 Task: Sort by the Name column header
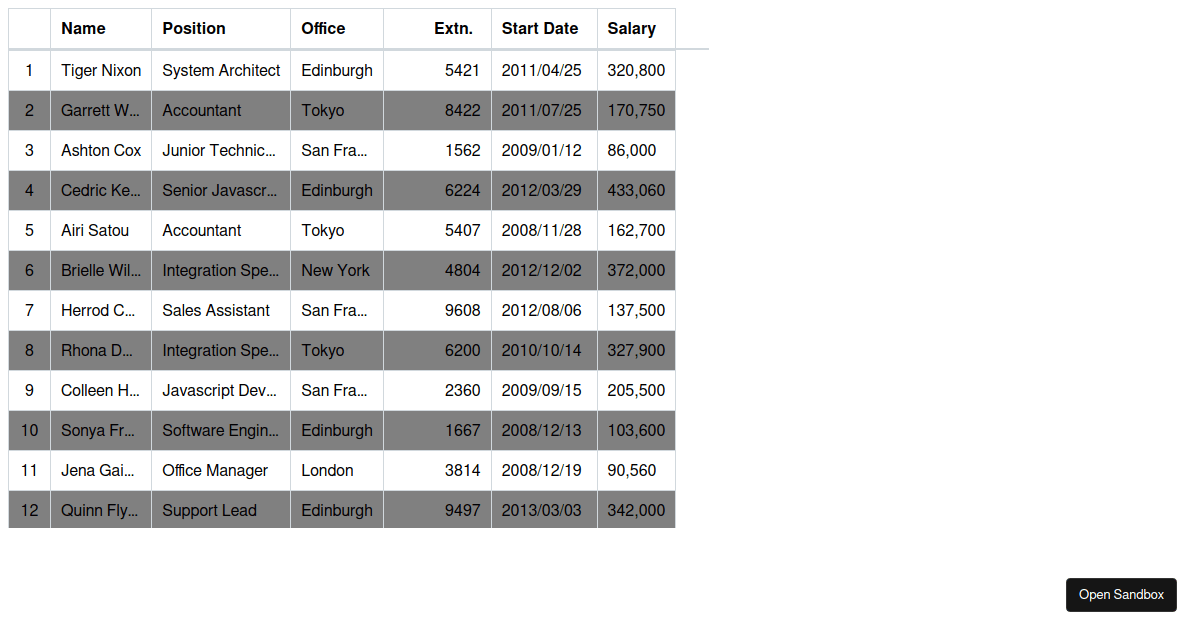point(101,28)
